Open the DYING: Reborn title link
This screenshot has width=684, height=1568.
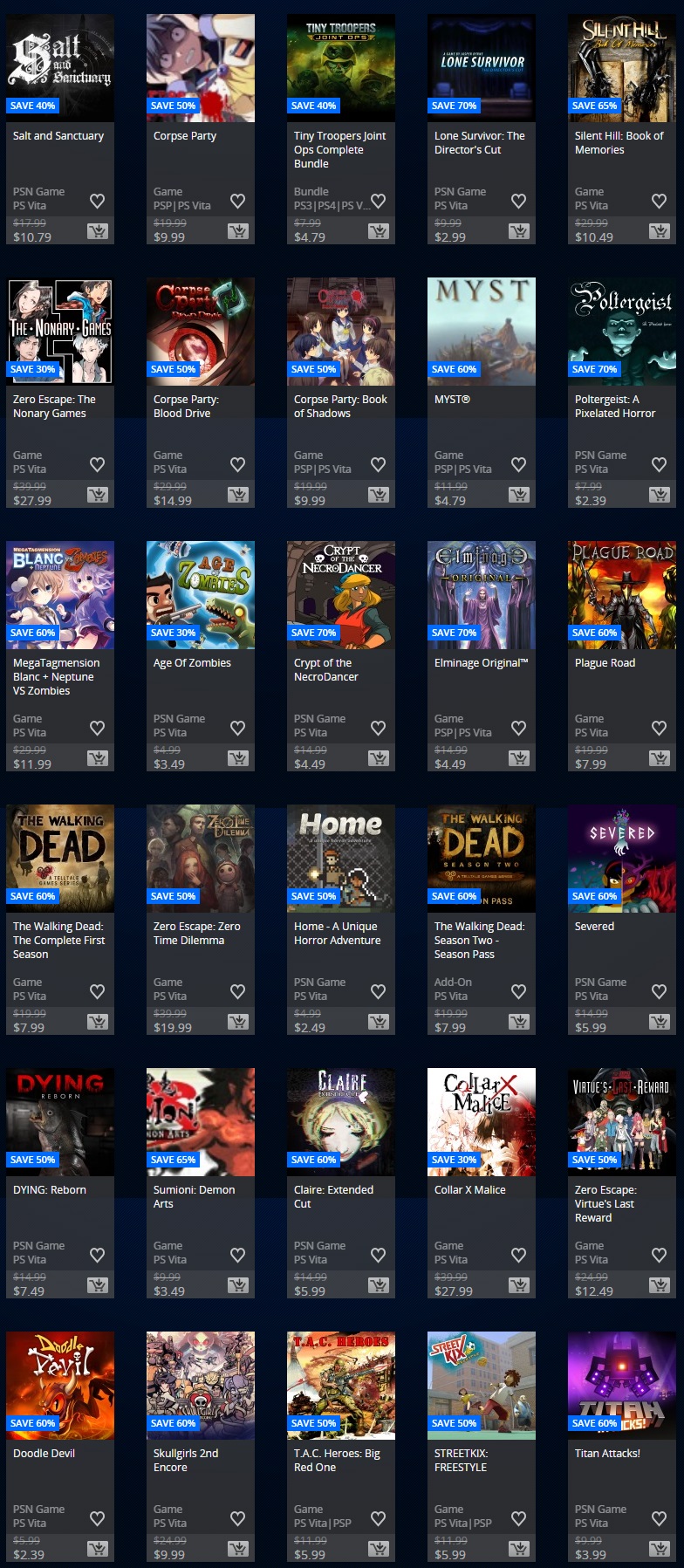coord(50,1190)
